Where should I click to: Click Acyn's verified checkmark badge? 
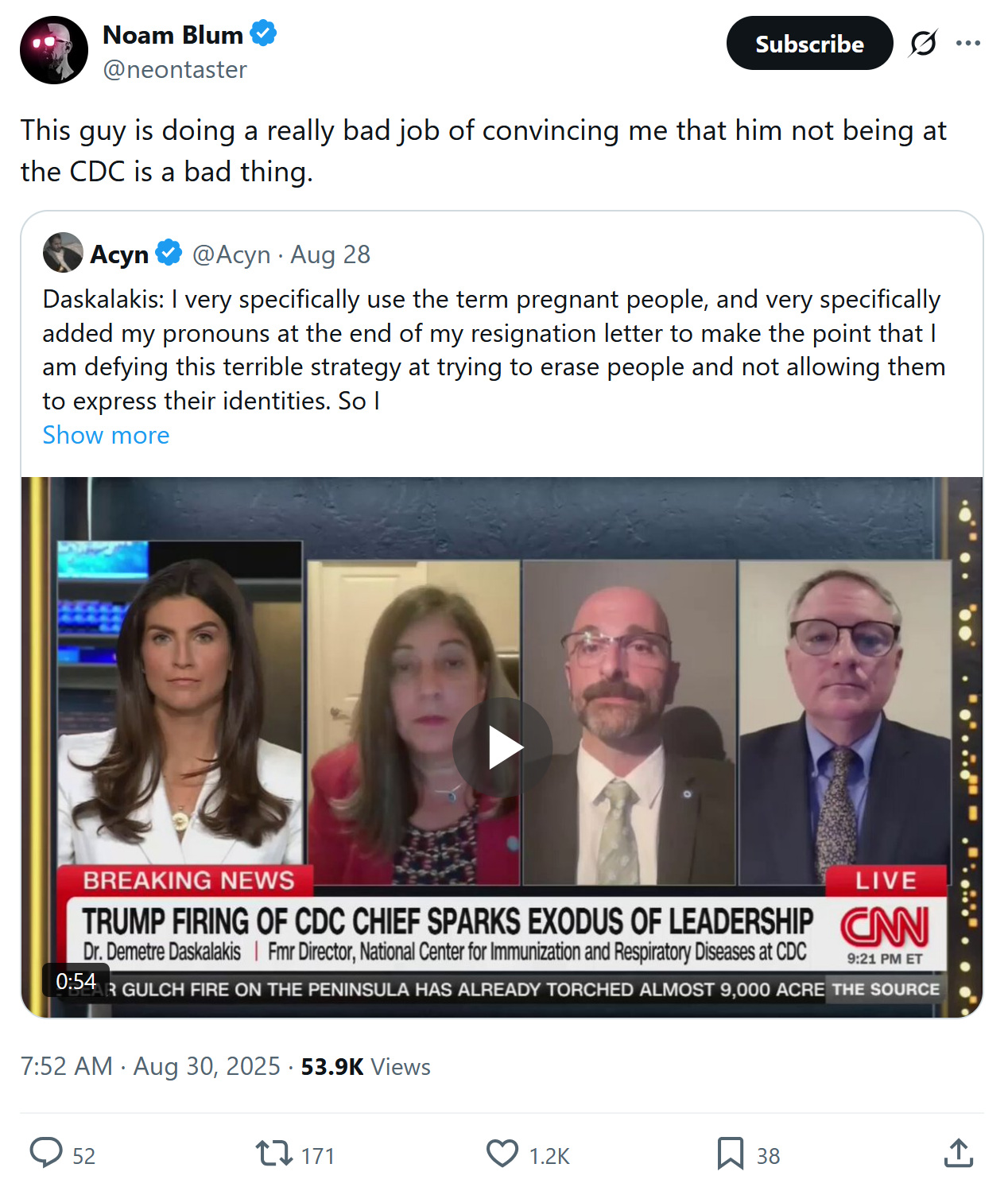tap(169, 253)
